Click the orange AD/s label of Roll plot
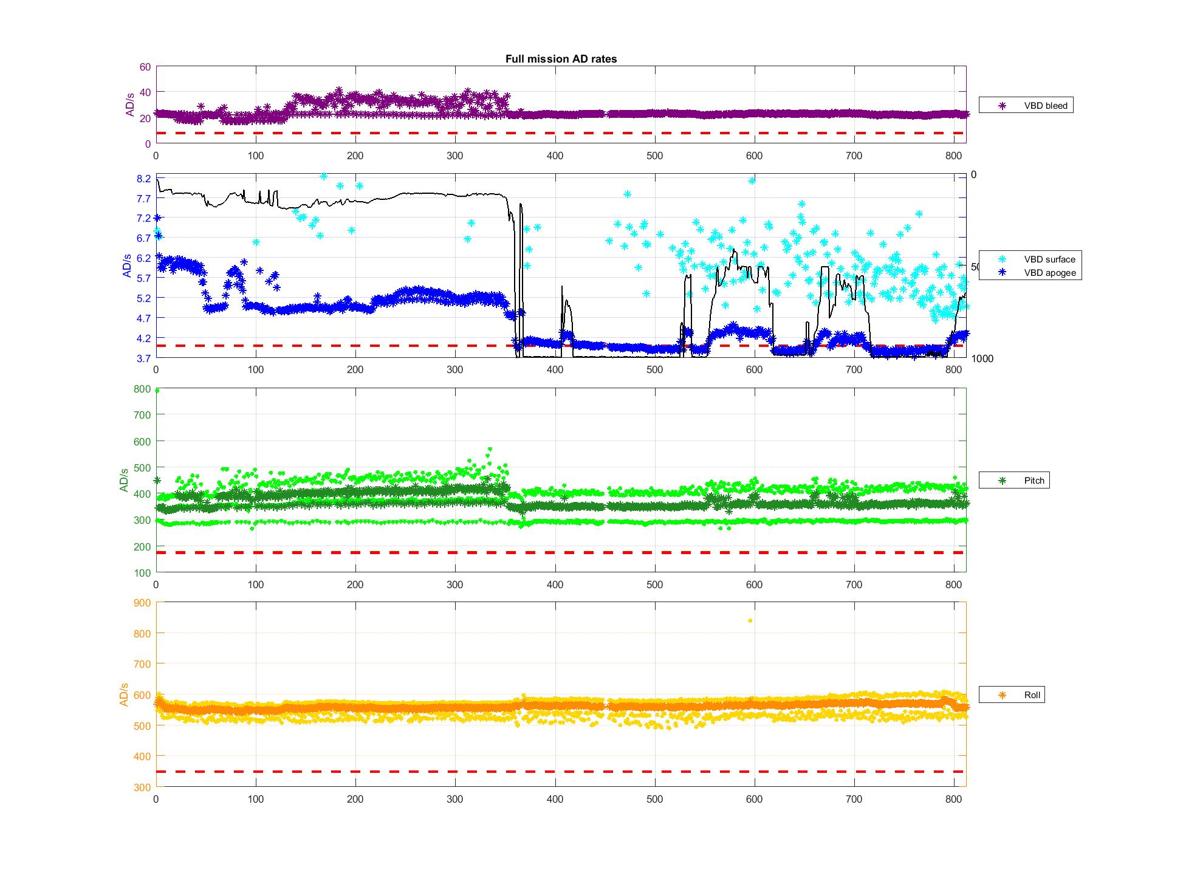The image size is (1200, 885). tap(124, 693)
